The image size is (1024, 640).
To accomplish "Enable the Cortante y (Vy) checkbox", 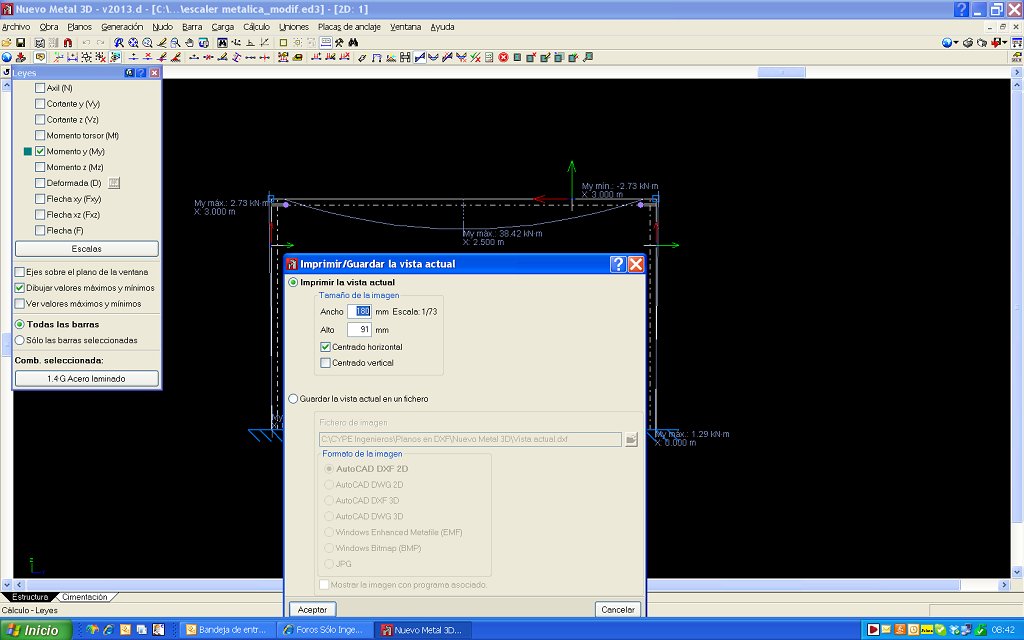I will pyautogui.click(x=40, y=103).
